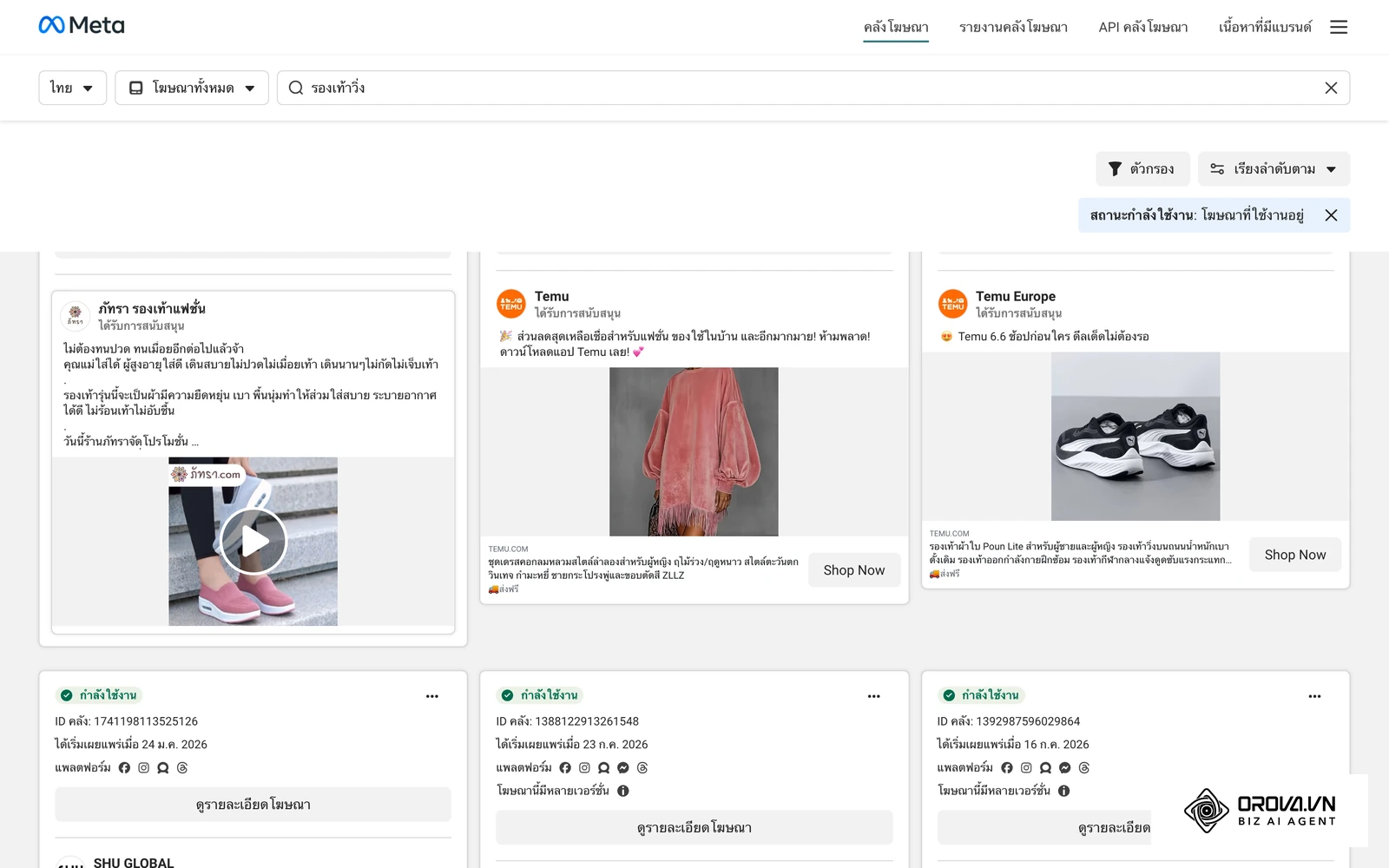Viewport: 1389px width, 868px height.
Task: Open the เรียงลำดับตาม sort dropdown
Action: [1274, 169]
